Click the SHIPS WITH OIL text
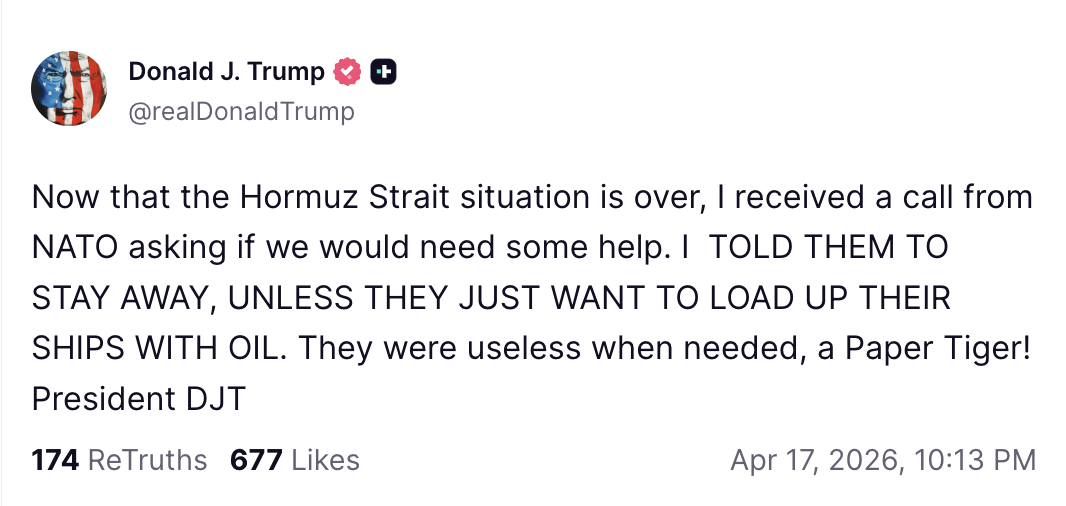The height and width of the screenshot is (506, 1066). pyautogui.click(x=159, y=347)
